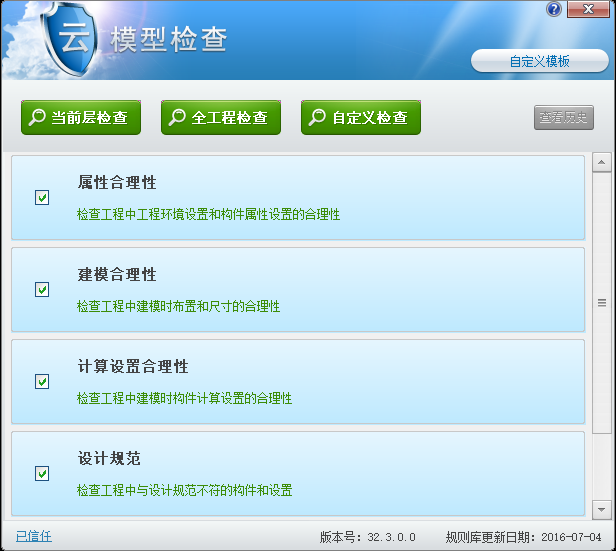Image resolution: width=616 pixels, height=551 pixels.
Task: Toggle the 建模合理性 checkbox
Action: [x=42, y=290]
